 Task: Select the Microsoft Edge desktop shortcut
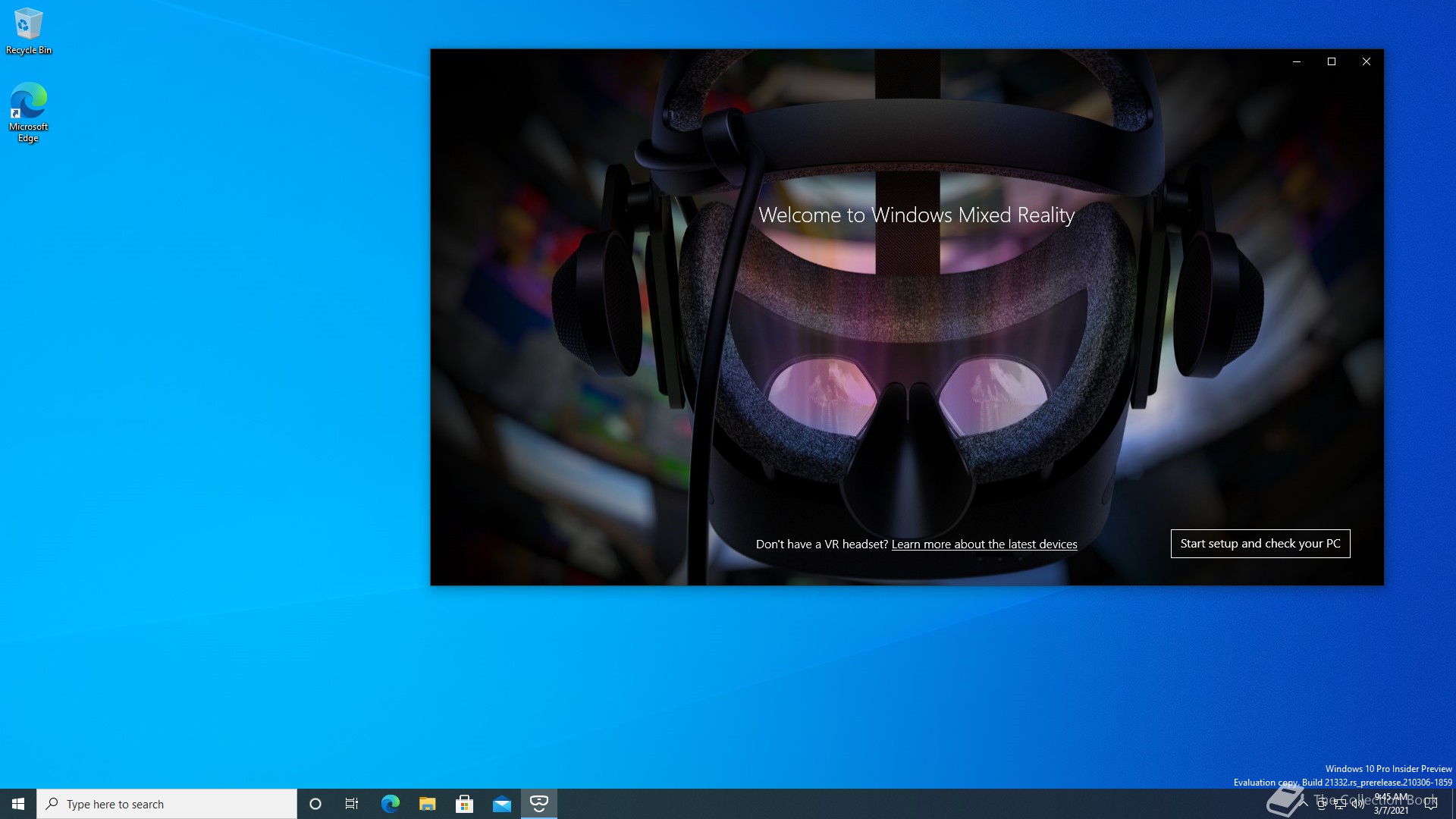point(29,112)
